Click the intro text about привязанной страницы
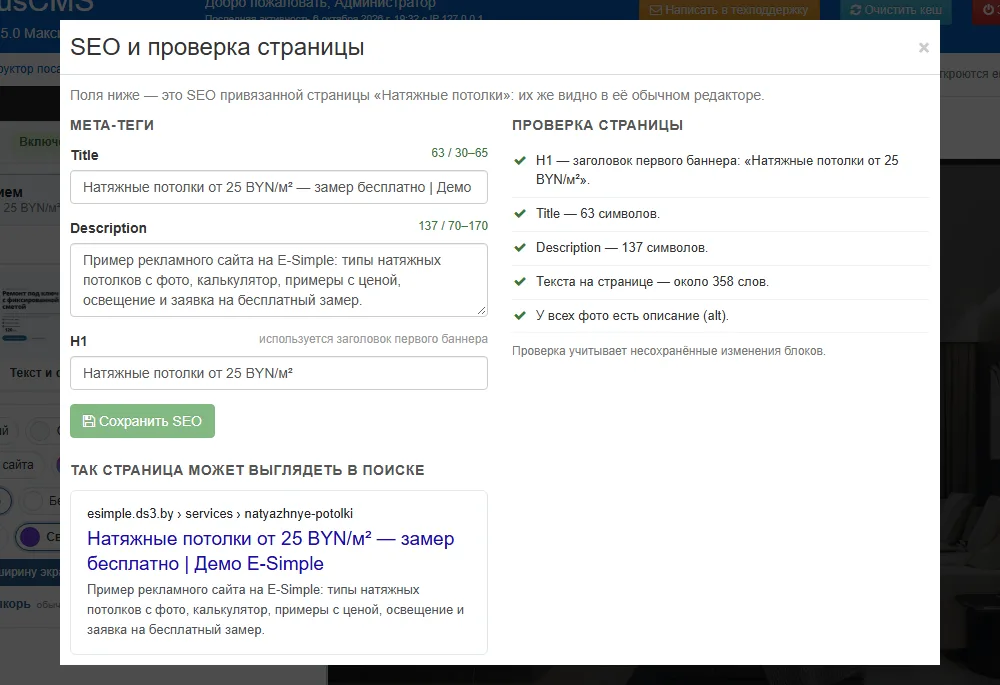 tap(417, 95)
